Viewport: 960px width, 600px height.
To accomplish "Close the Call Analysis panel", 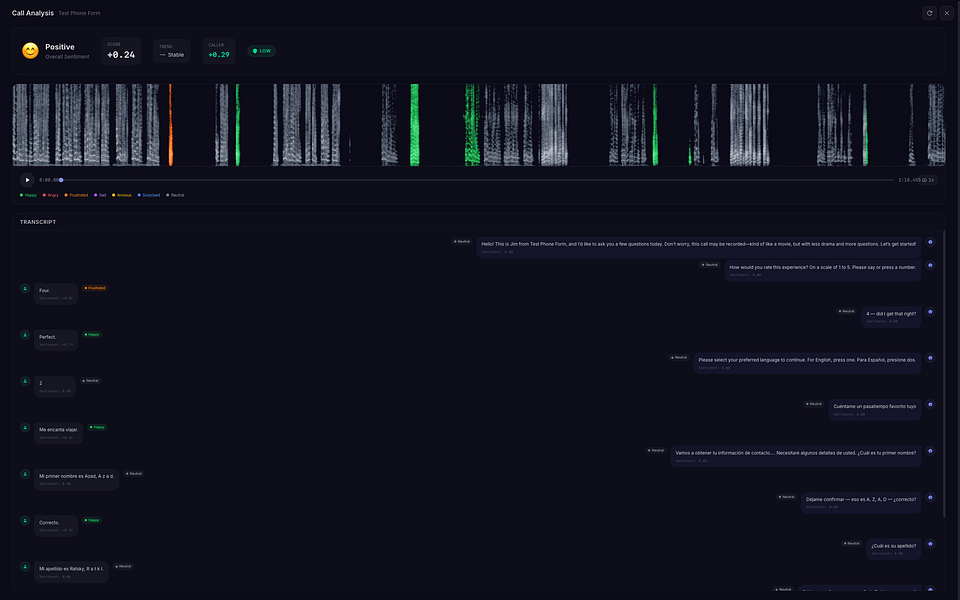I will pos(947,13).
